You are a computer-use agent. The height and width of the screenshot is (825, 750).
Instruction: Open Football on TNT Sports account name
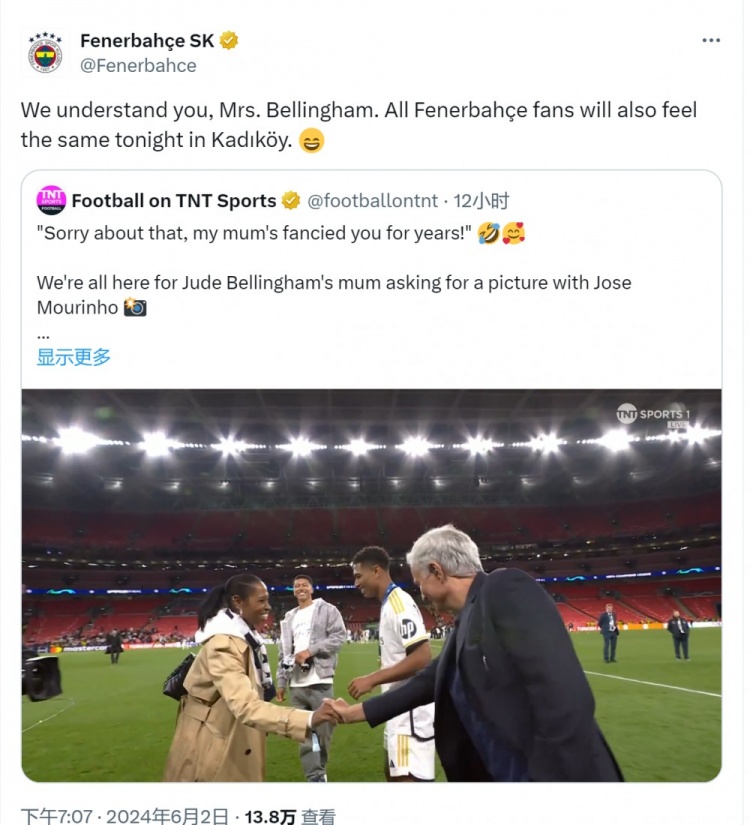pos(173,201)
